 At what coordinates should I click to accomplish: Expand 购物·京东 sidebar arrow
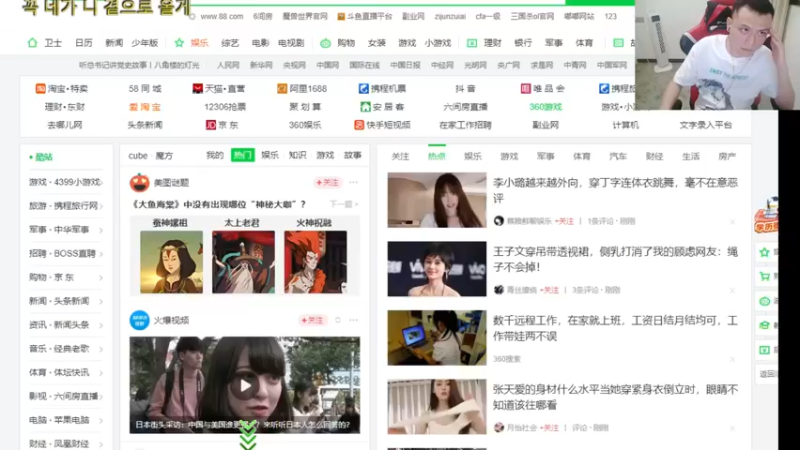[101, 278]
